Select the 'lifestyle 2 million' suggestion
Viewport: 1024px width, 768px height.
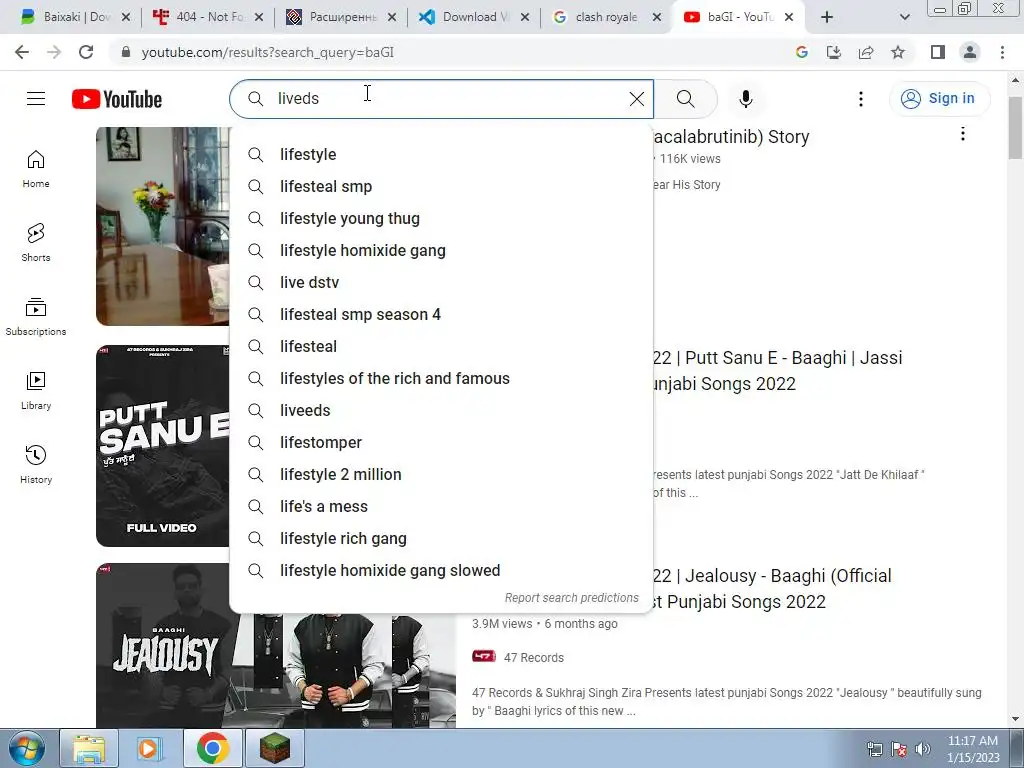(441, 474)
